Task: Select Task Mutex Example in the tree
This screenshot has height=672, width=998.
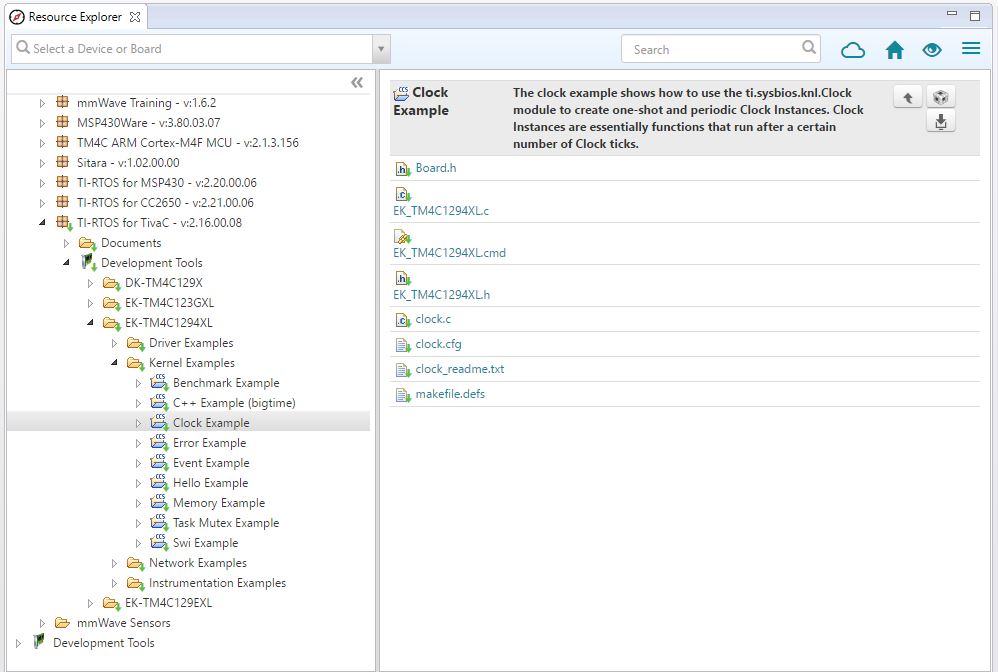Action: click(x=226, y=522)
